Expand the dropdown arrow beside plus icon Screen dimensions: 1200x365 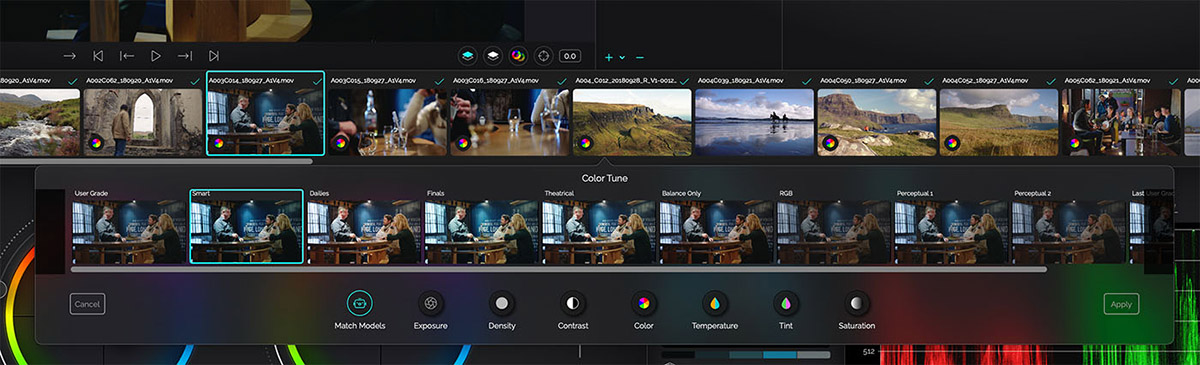(622, 58)
